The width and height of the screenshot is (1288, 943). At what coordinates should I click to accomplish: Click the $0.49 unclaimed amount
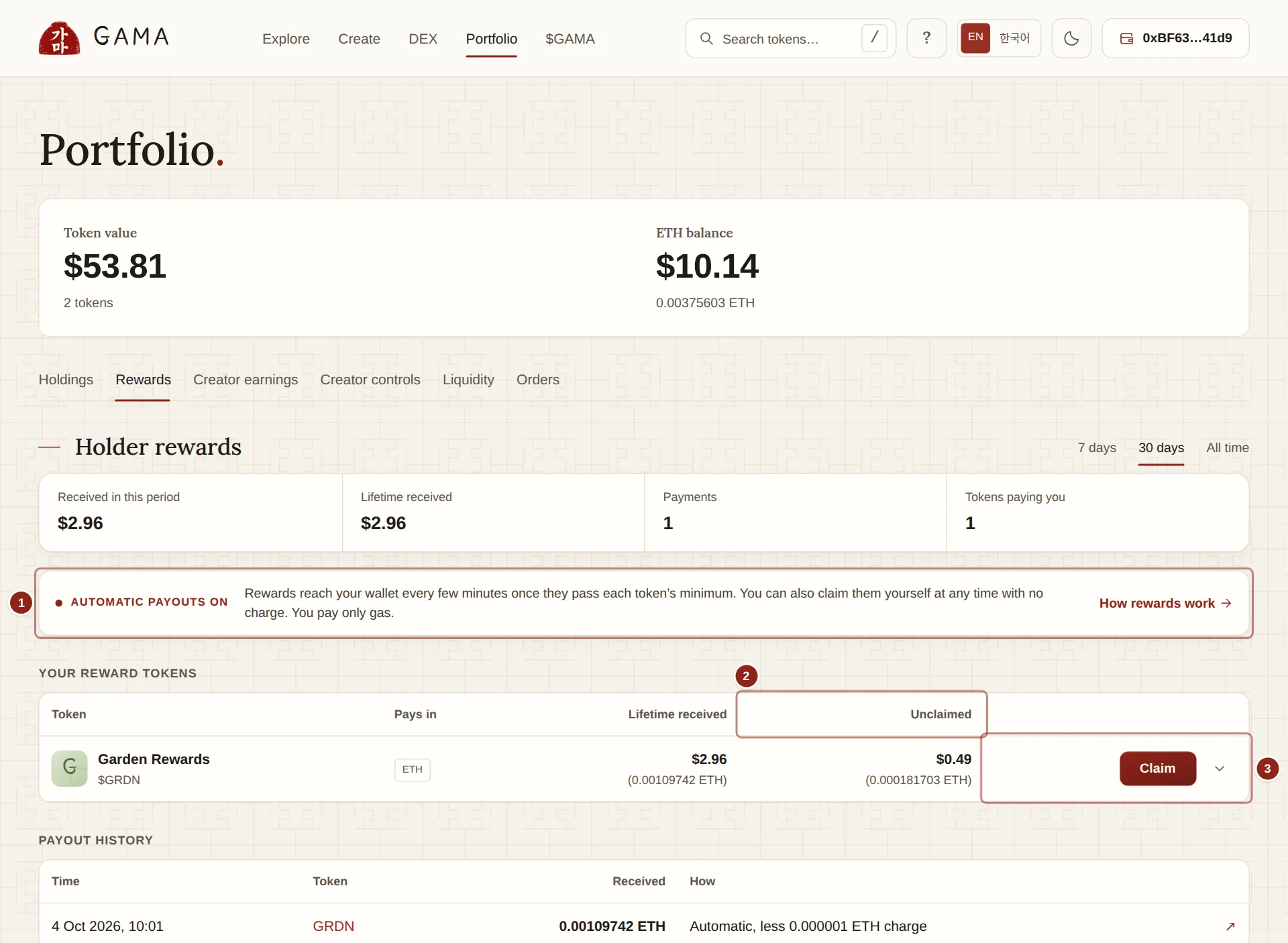pos(953,759)
